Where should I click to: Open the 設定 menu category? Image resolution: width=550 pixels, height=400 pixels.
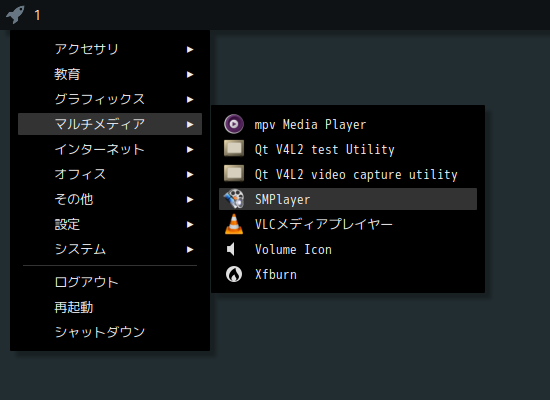(x=110, y=224)
